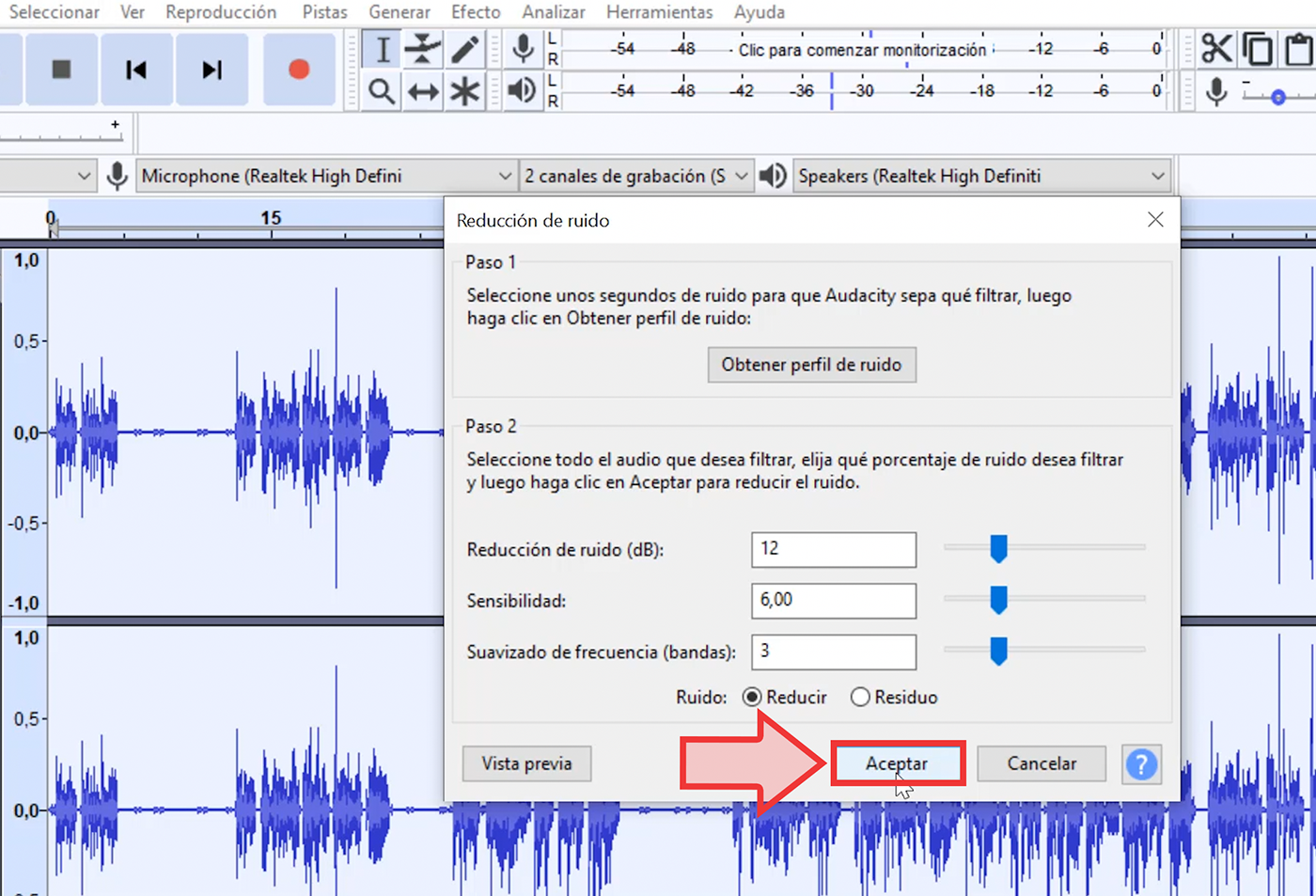
Task: Click the recording meter microphone icon
Action: point(523,48)
